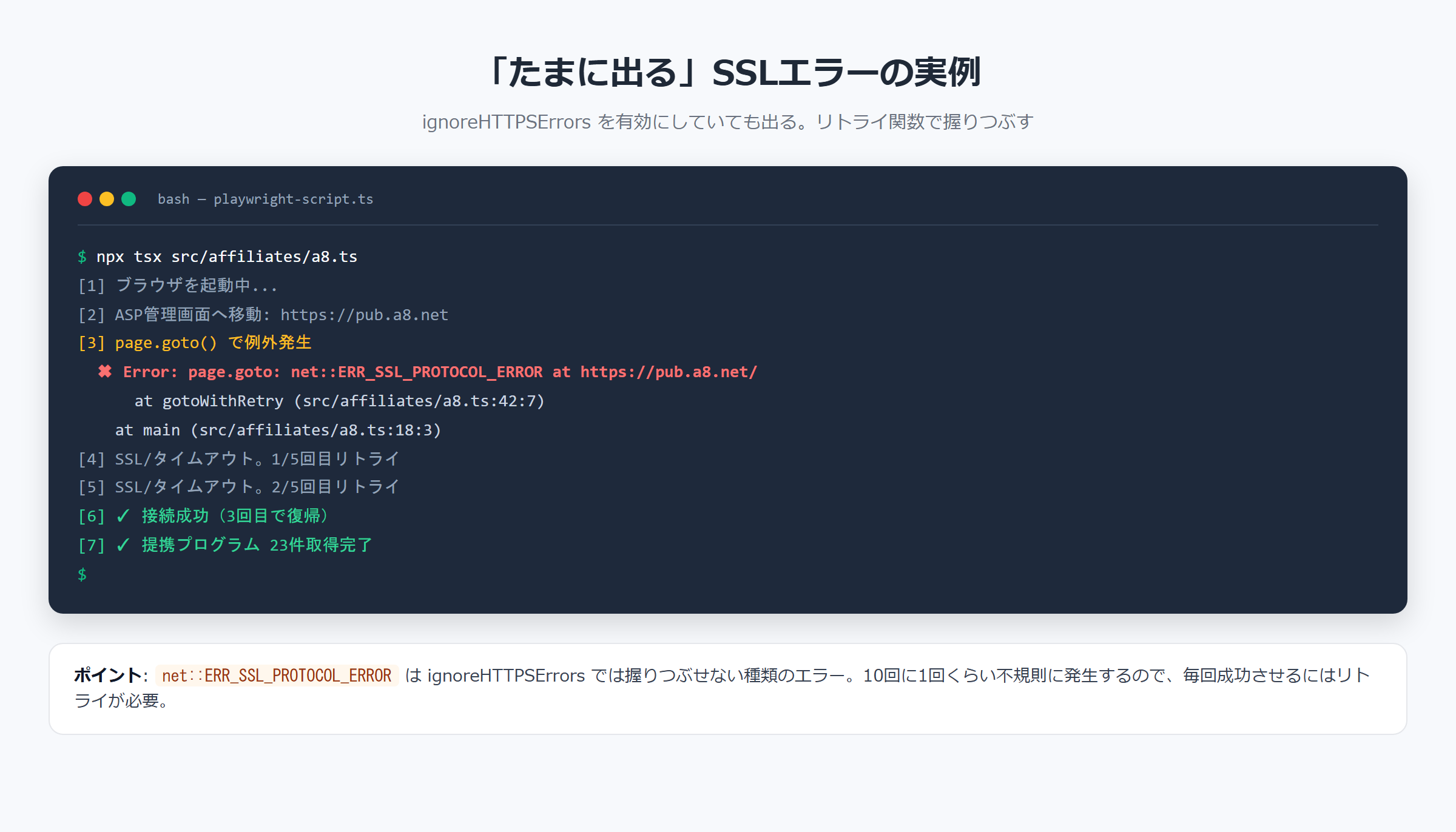Image resolution: width=1456 pixels, height=832 pixels.
Task: Click the green checkmark on line [7]
Action: pos(123,545)
